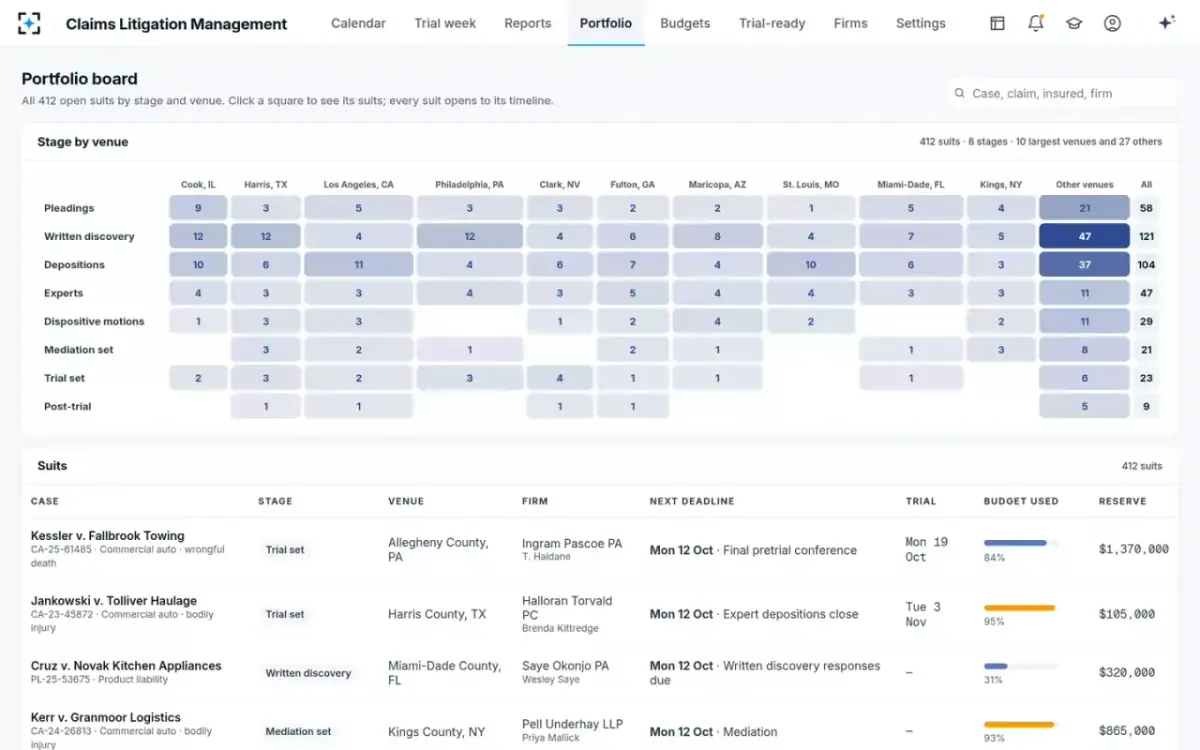Open Kerr v. Granmoor Logistics case
Screen dimensions: 1200x750
[x=106, y=717]
